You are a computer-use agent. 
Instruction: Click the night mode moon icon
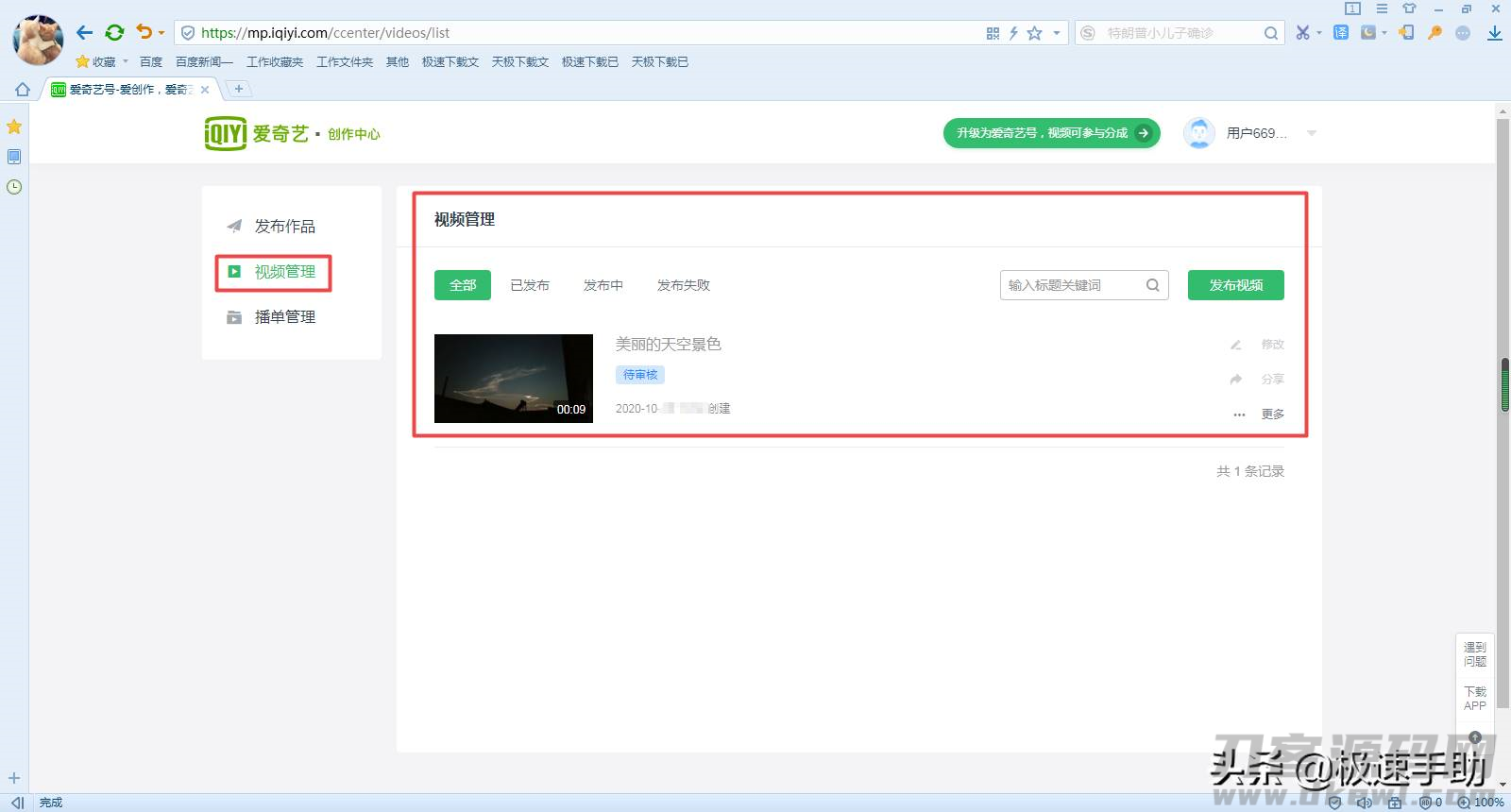pyautogui.click(x=1368, y=33)
